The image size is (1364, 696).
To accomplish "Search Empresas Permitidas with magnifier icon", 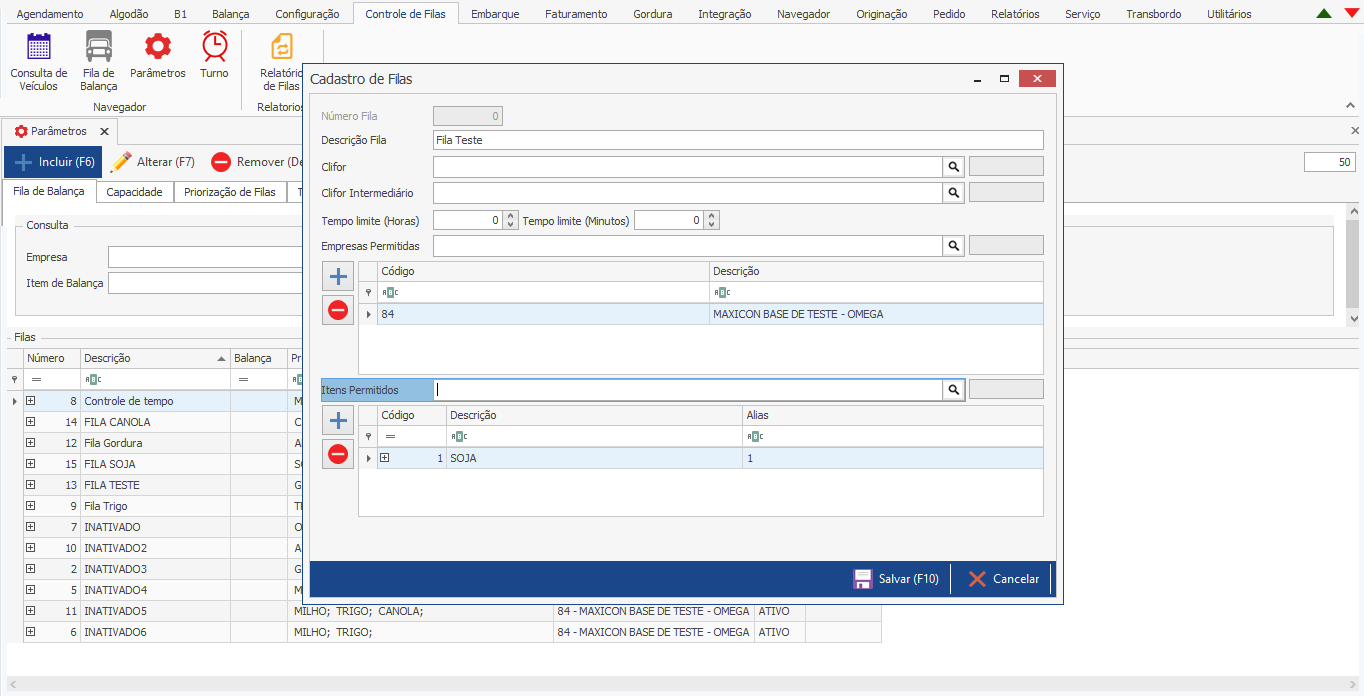I will click(954, 245).
